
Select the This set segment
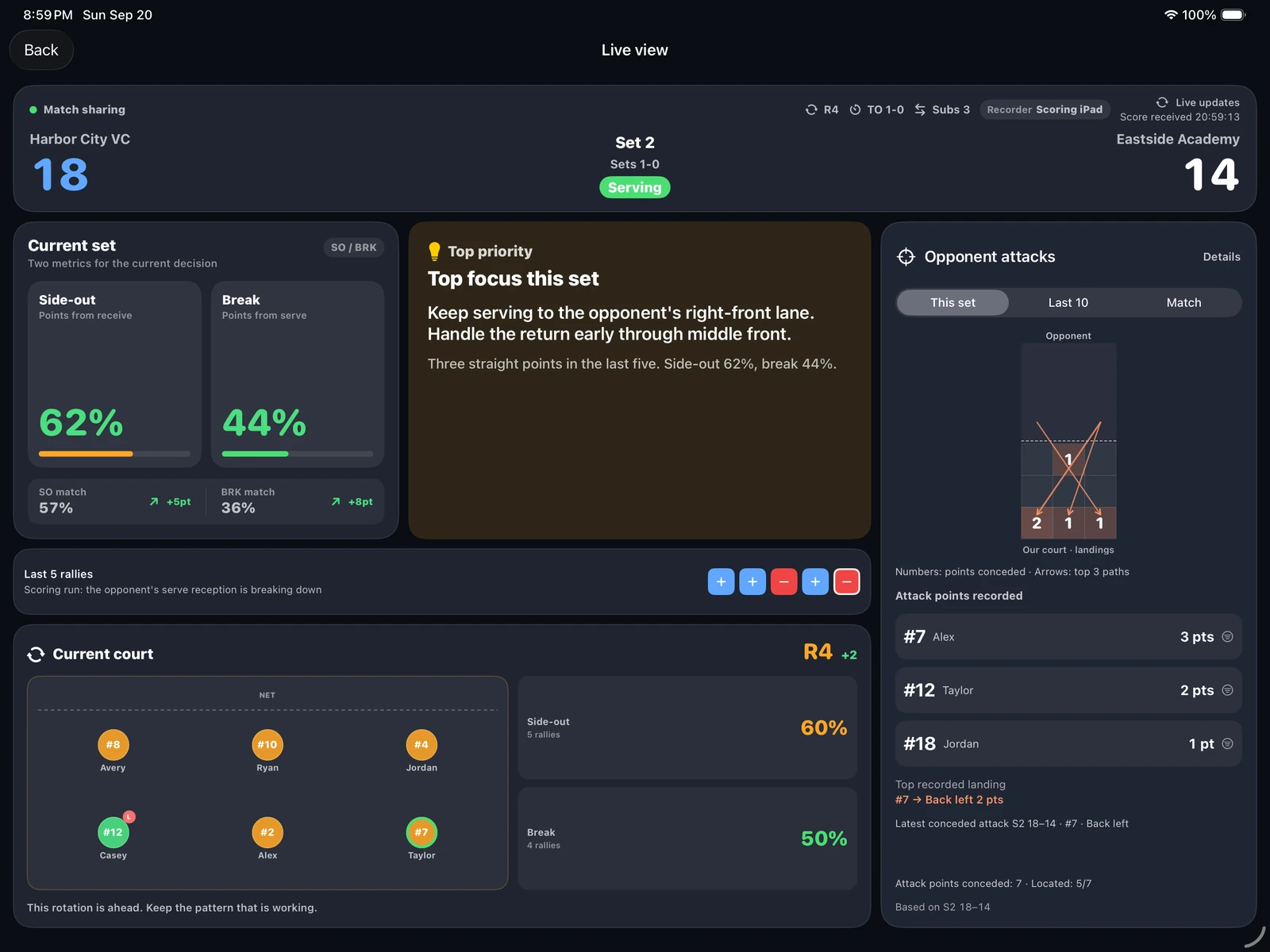point(952,302)
